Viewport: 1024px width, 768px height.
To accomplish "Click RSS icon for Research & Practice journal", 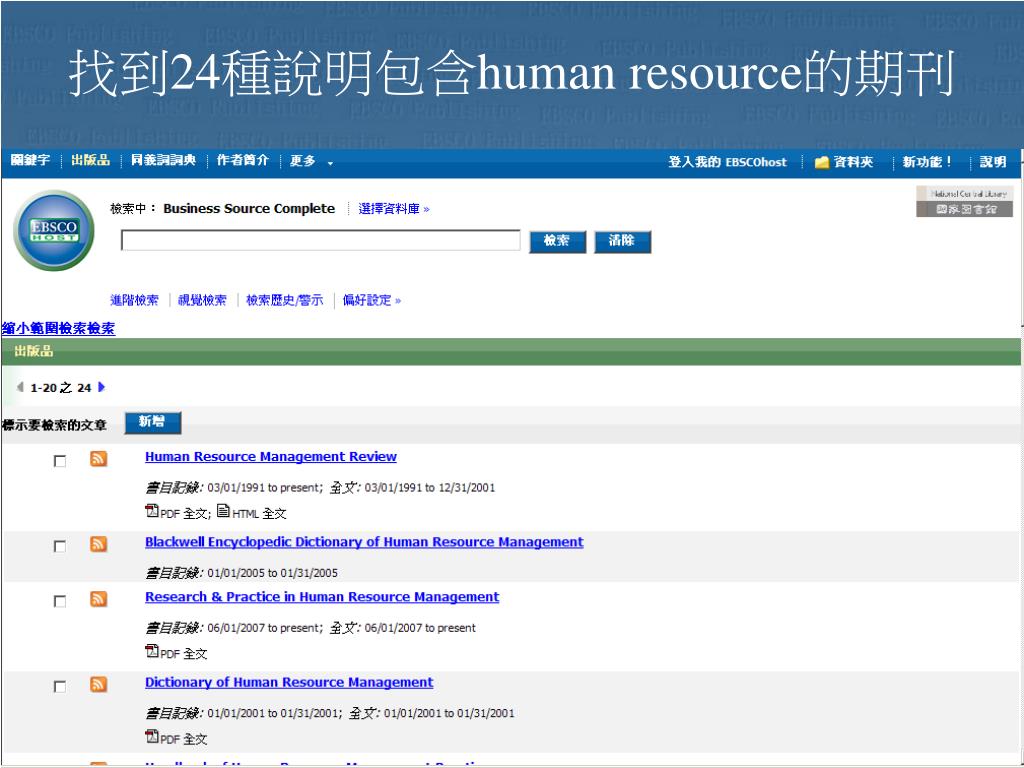I will pyautogui.click(x=99, y=600).
